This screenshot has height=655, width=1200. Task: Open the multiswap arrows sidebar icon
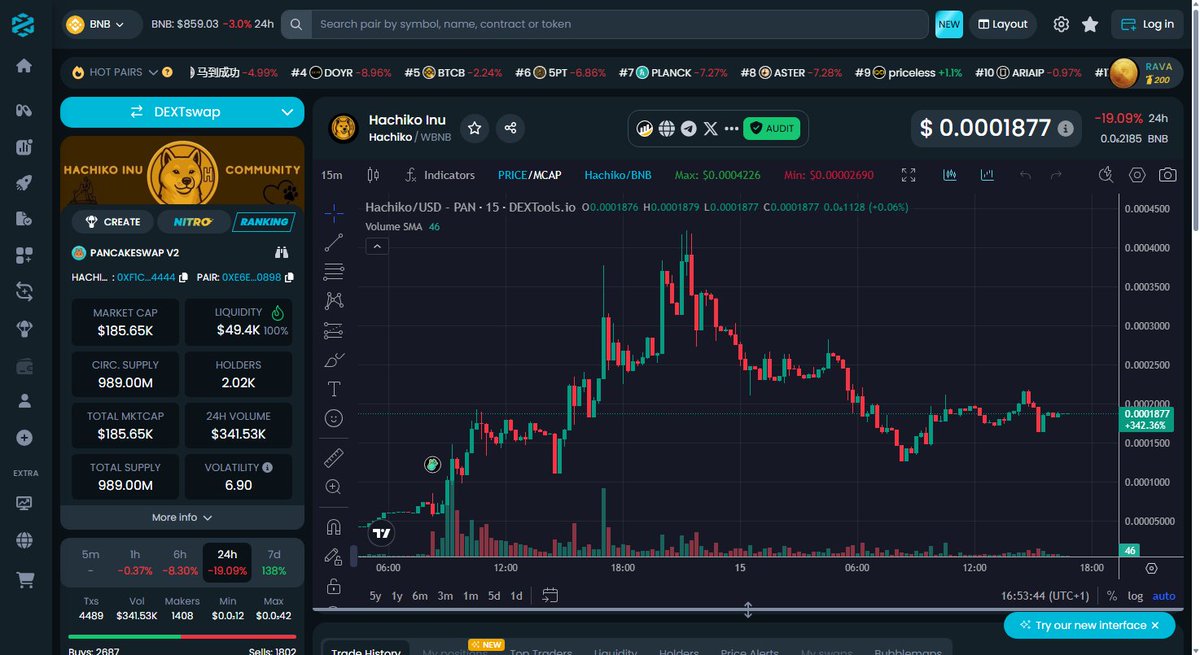click(x=24, y=291)
